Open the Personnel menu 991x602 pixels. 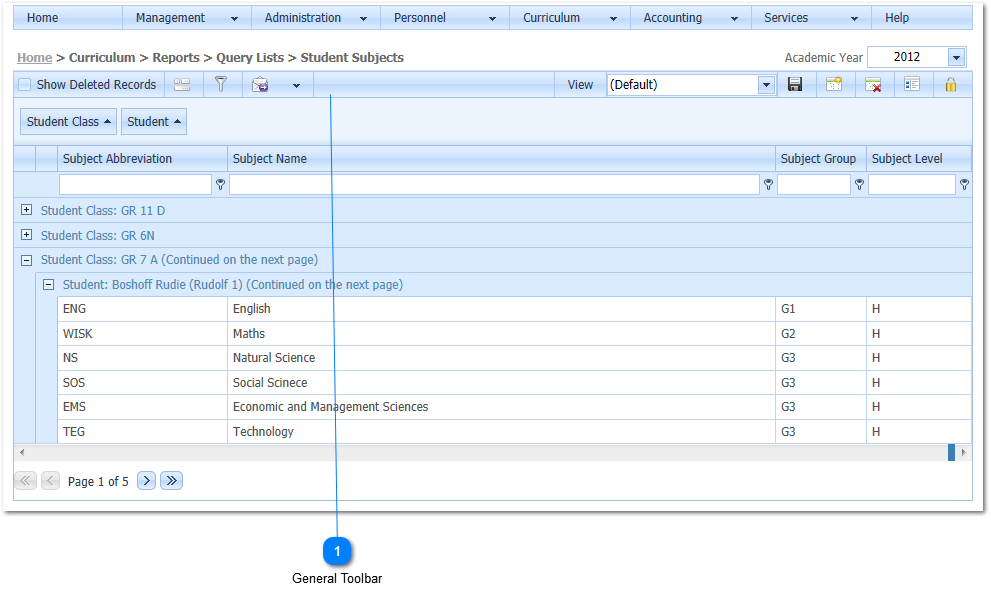click(444, 18)
